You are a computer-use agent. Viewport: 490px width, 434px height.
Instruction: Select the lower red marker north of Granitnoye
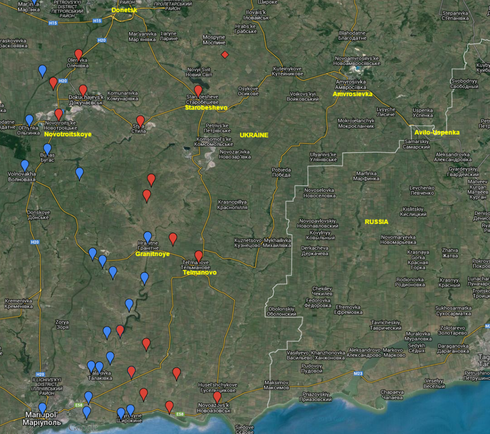click(x=147, y=196)
